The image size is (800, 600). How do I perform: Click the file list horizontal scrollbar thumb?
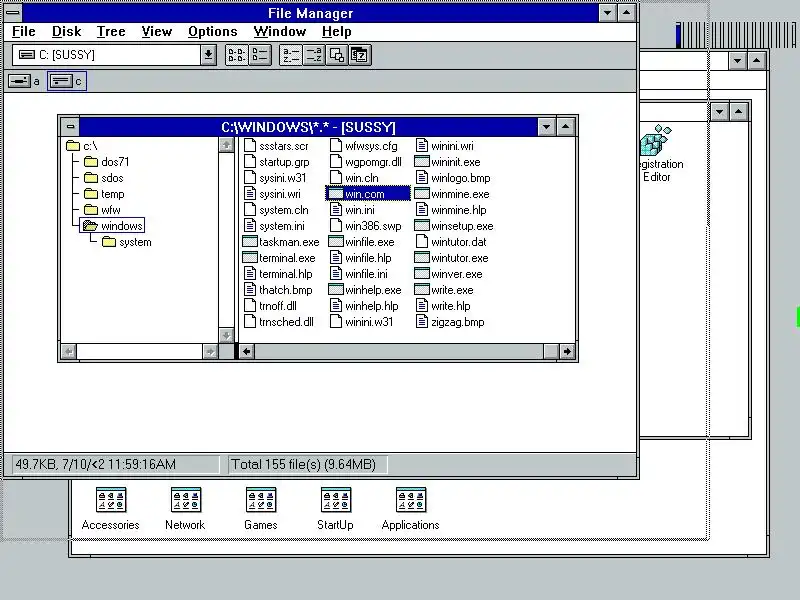(x=551, y=351)
